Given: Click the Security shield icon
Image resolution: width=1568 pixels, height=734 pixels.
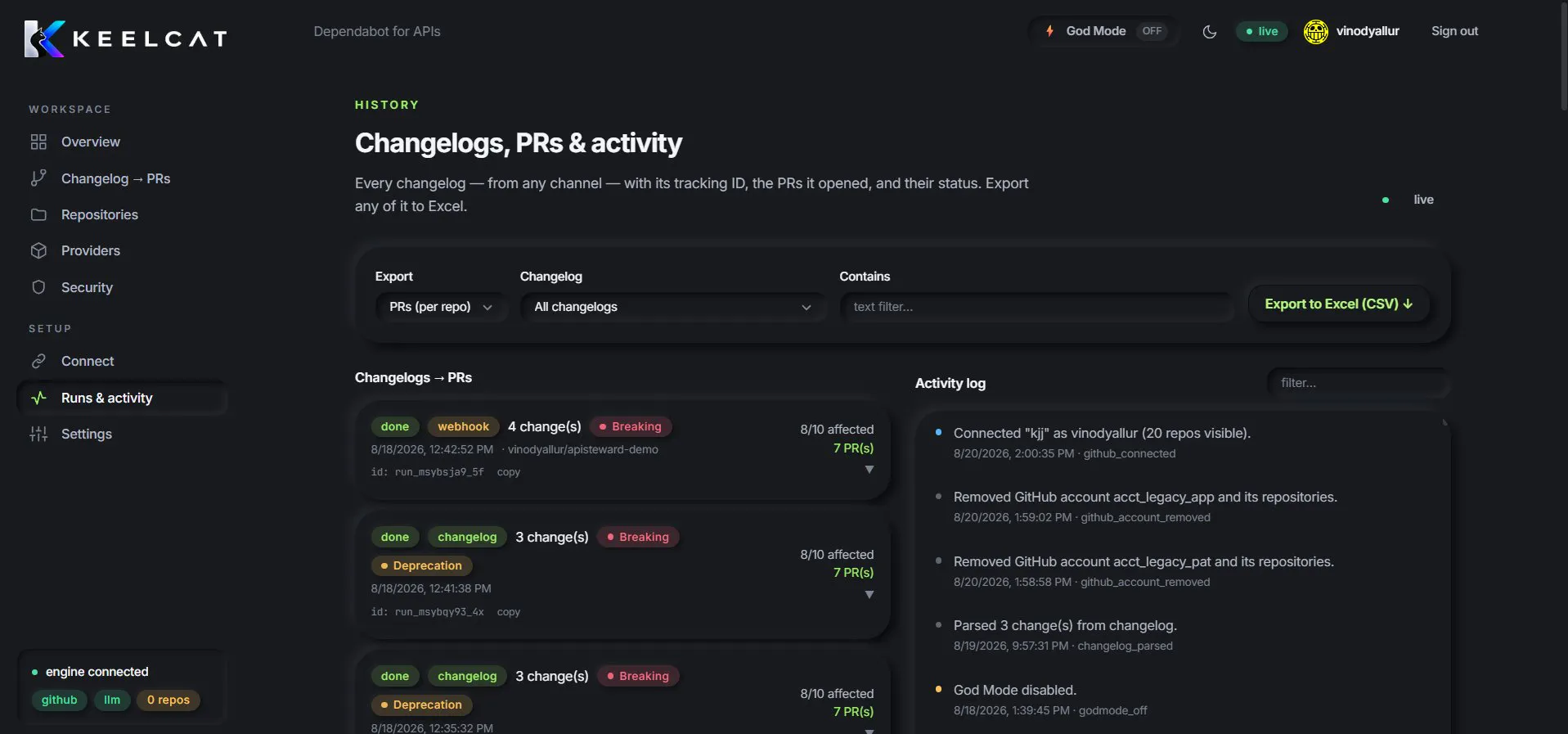Looking at the screenshot, I should click(x=38, y=287).
